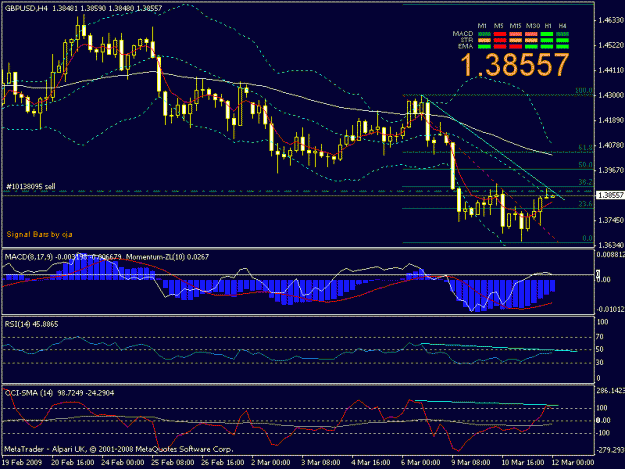Screen dimensions: 625x469
Task: Click the MACD -0.01012 axis value
Action: [610, 309]
